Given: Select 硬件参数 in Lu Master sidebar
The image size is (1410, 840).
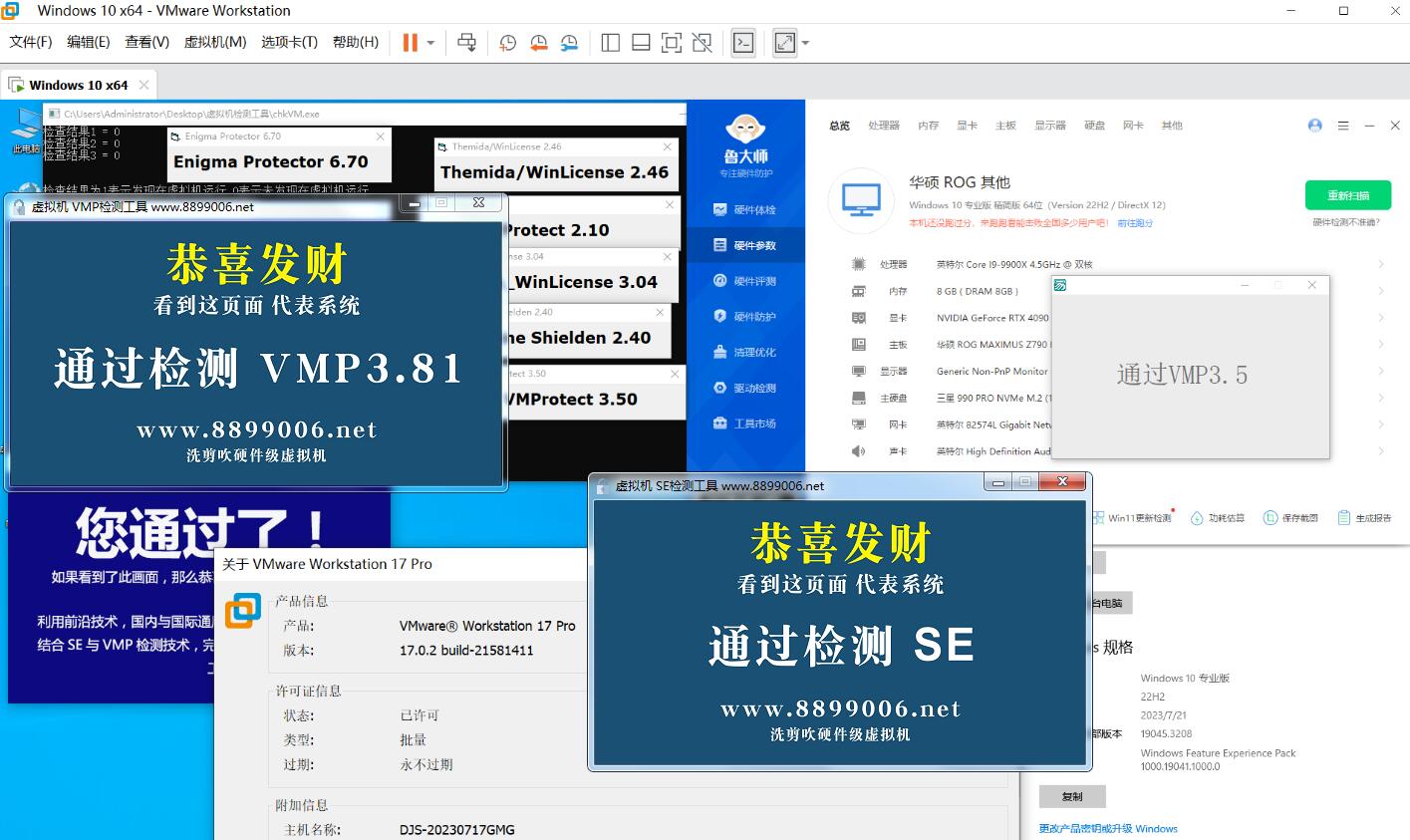Looking at the screenshot, I should [x=745, y=245].
